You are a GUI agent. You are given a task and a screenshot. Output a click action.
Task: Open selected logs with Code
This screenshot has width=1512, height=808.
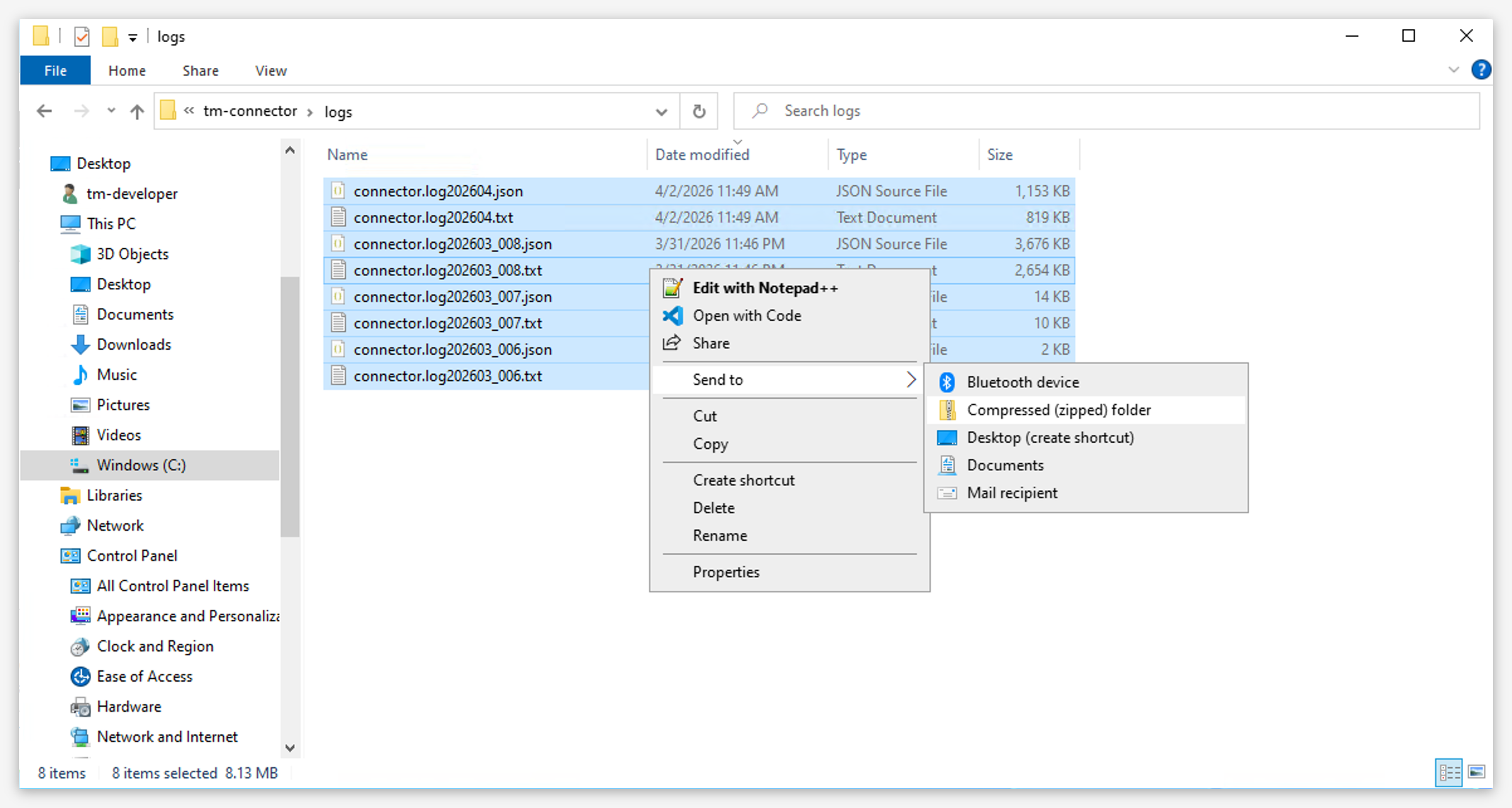tap(747, 315)
